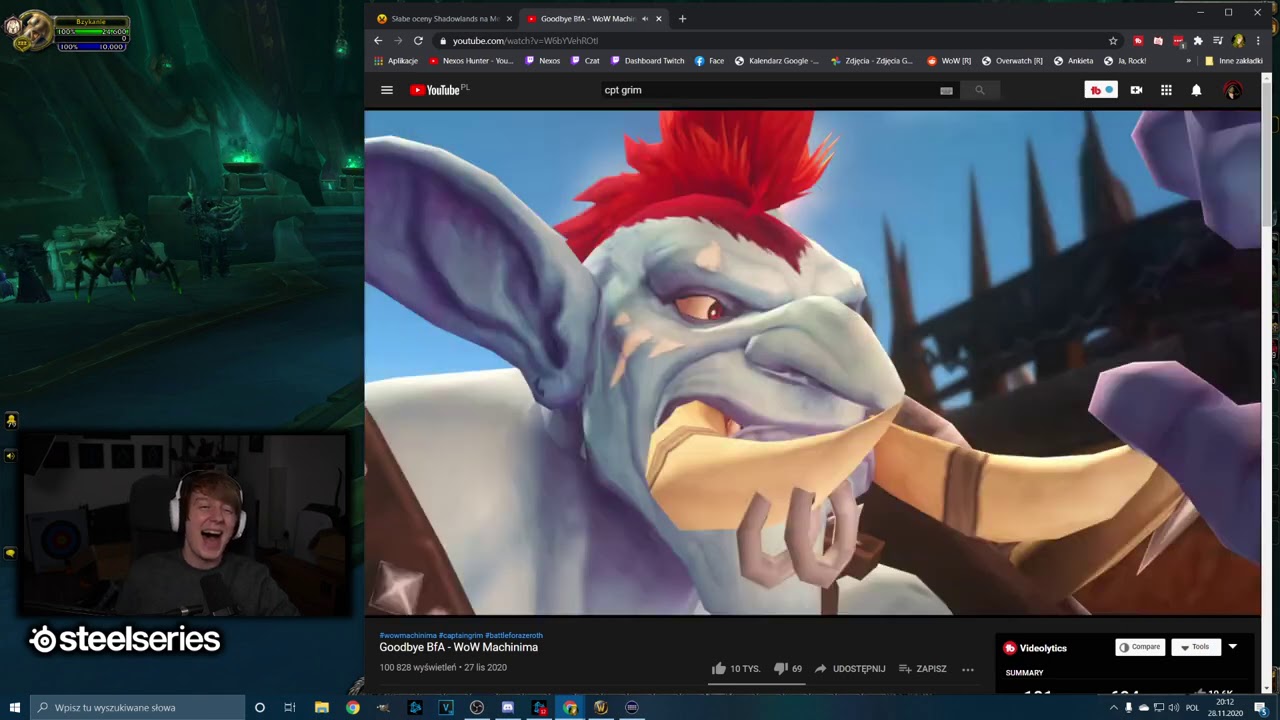
Task: Close the Słabe oceny Shadowlands tab
Action: (509, 18)
